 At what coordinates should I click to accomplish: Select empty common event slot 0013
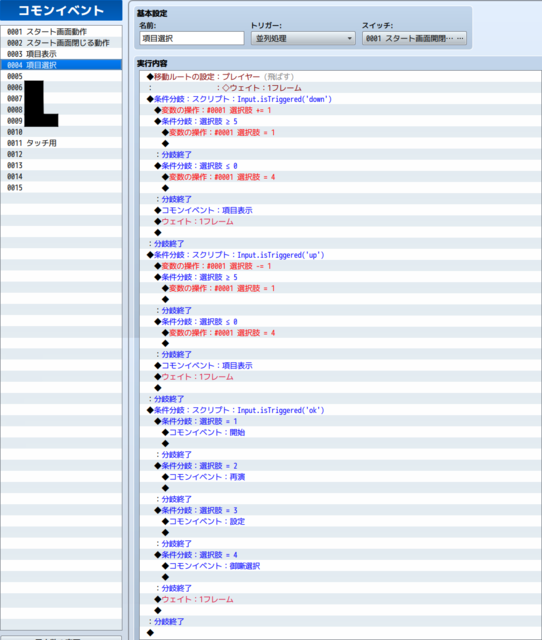click(61, 165)
